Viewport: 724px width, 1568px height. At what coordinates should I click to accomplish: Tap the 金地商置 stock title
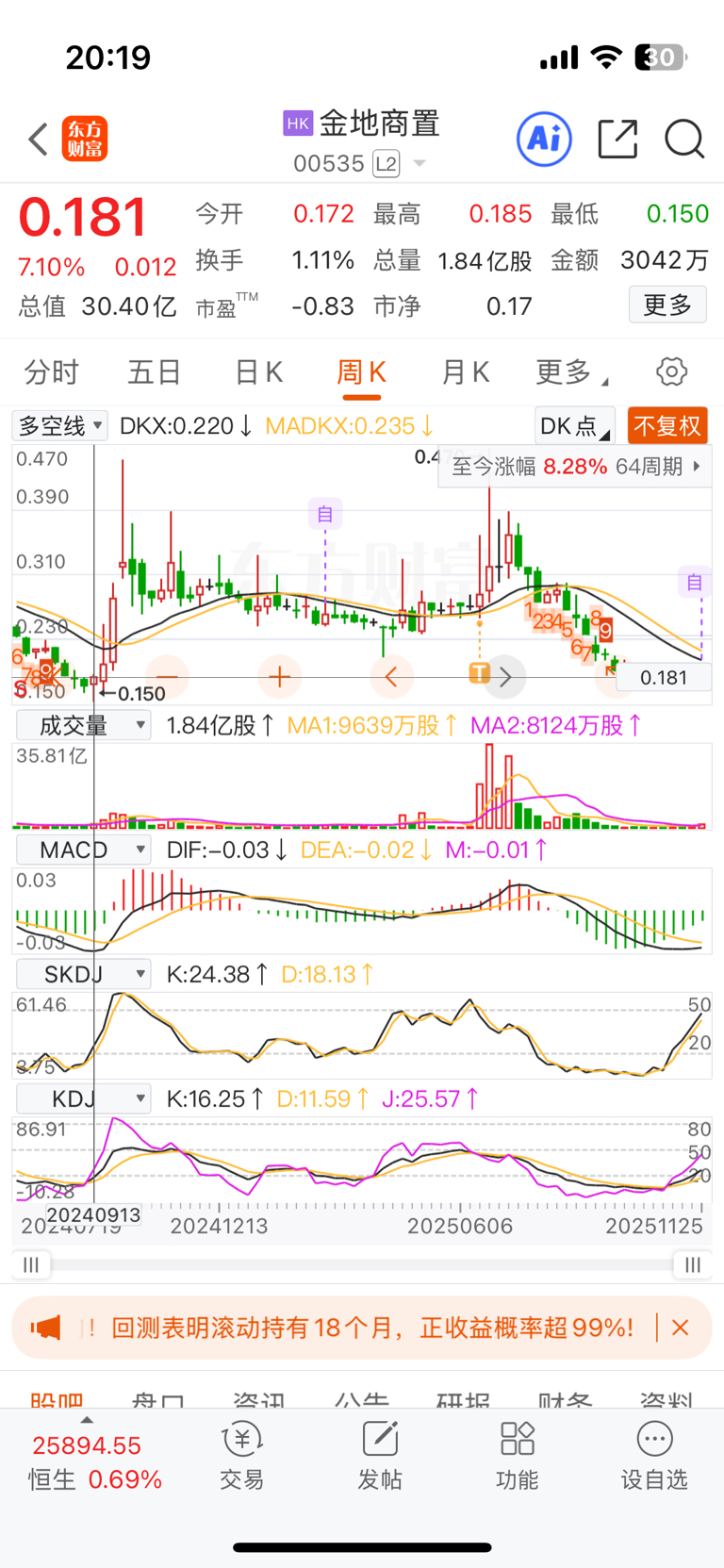click(x=380, y=124)
